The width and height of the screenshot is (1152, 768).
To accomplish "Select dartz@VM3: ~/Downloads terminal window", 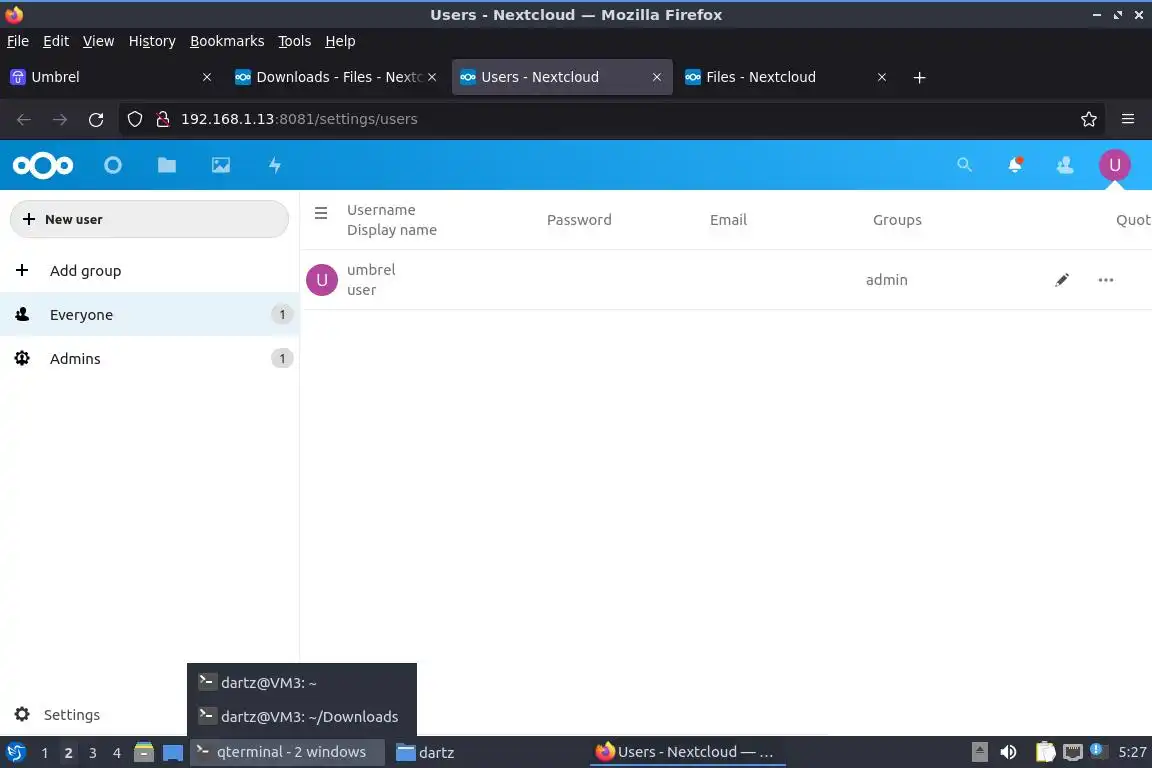I will [301, 717].
